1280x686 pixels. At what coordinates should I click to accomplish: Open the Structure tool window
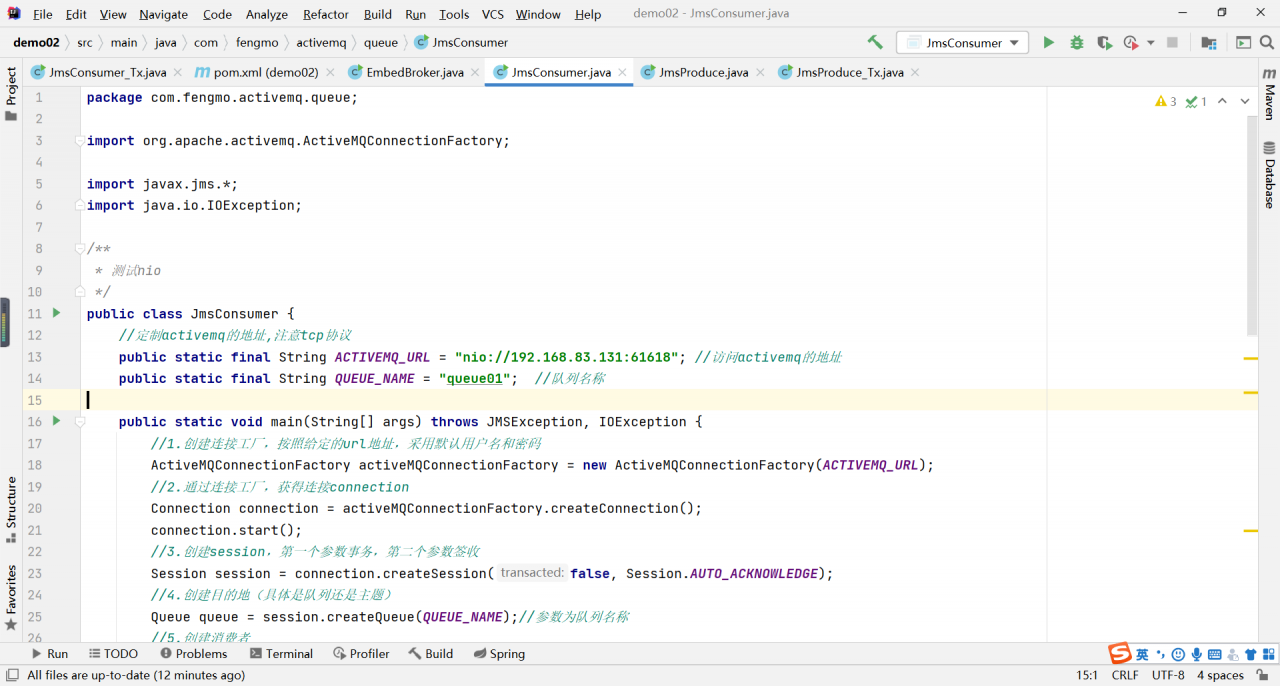coord(11,510)
